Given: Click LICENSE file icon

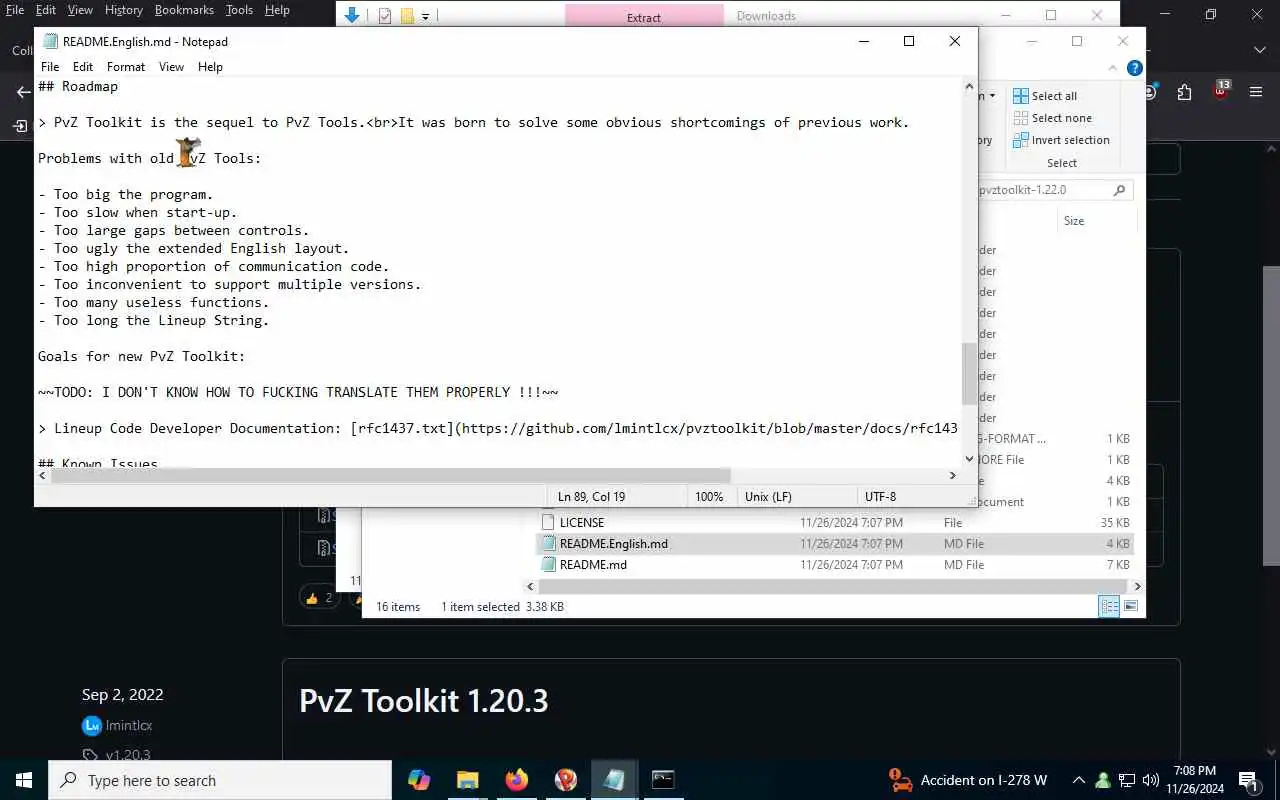Looking at the screenshot, I should [548, 523].
